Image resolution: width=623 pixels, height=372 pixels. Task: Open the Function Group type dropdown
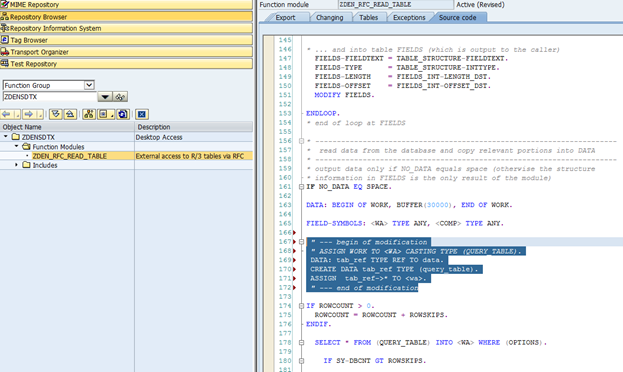pyautogui.click(x=89, y=85)
